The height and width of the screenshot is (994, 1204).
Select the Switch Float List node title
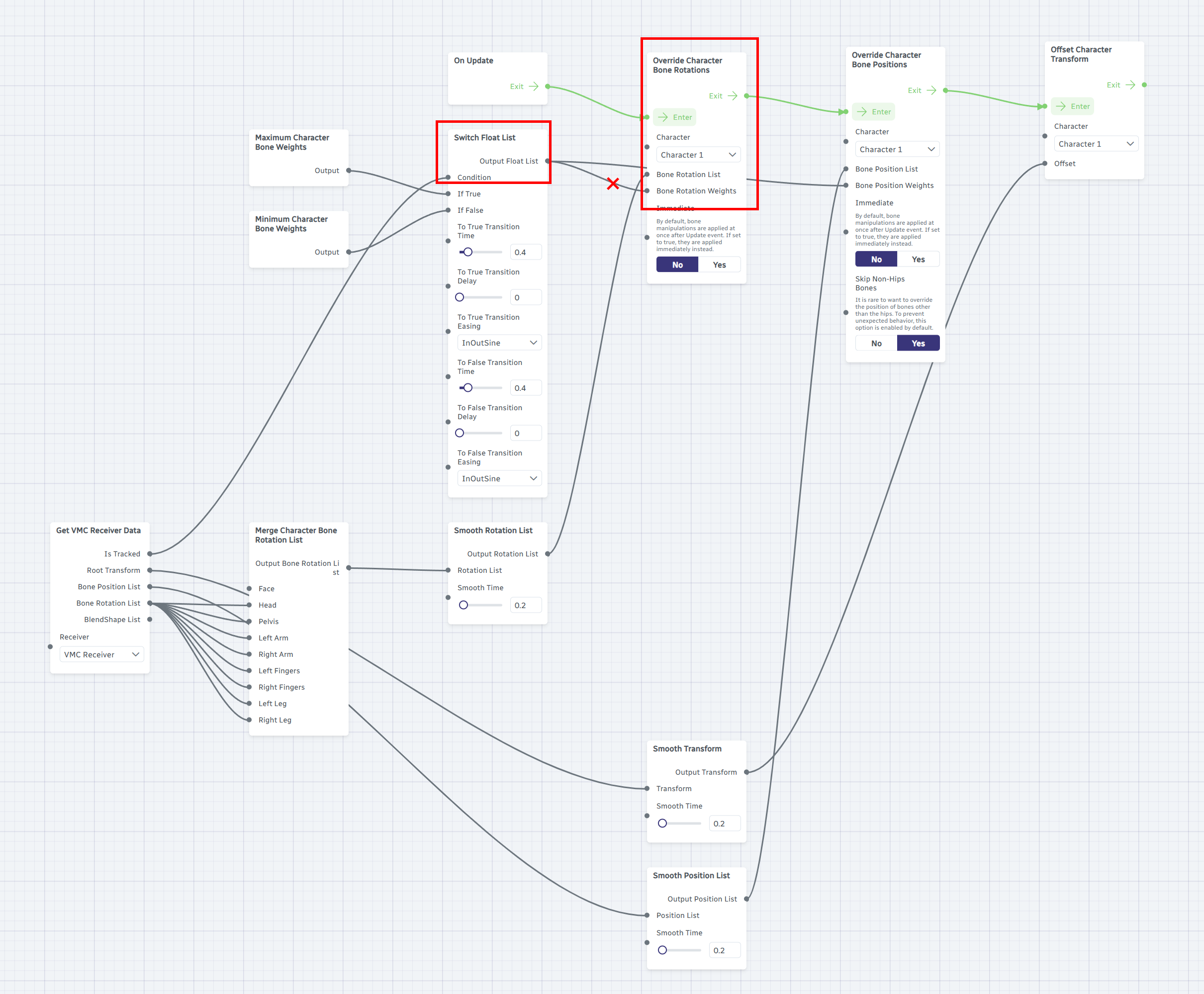(x=484, y=137)
